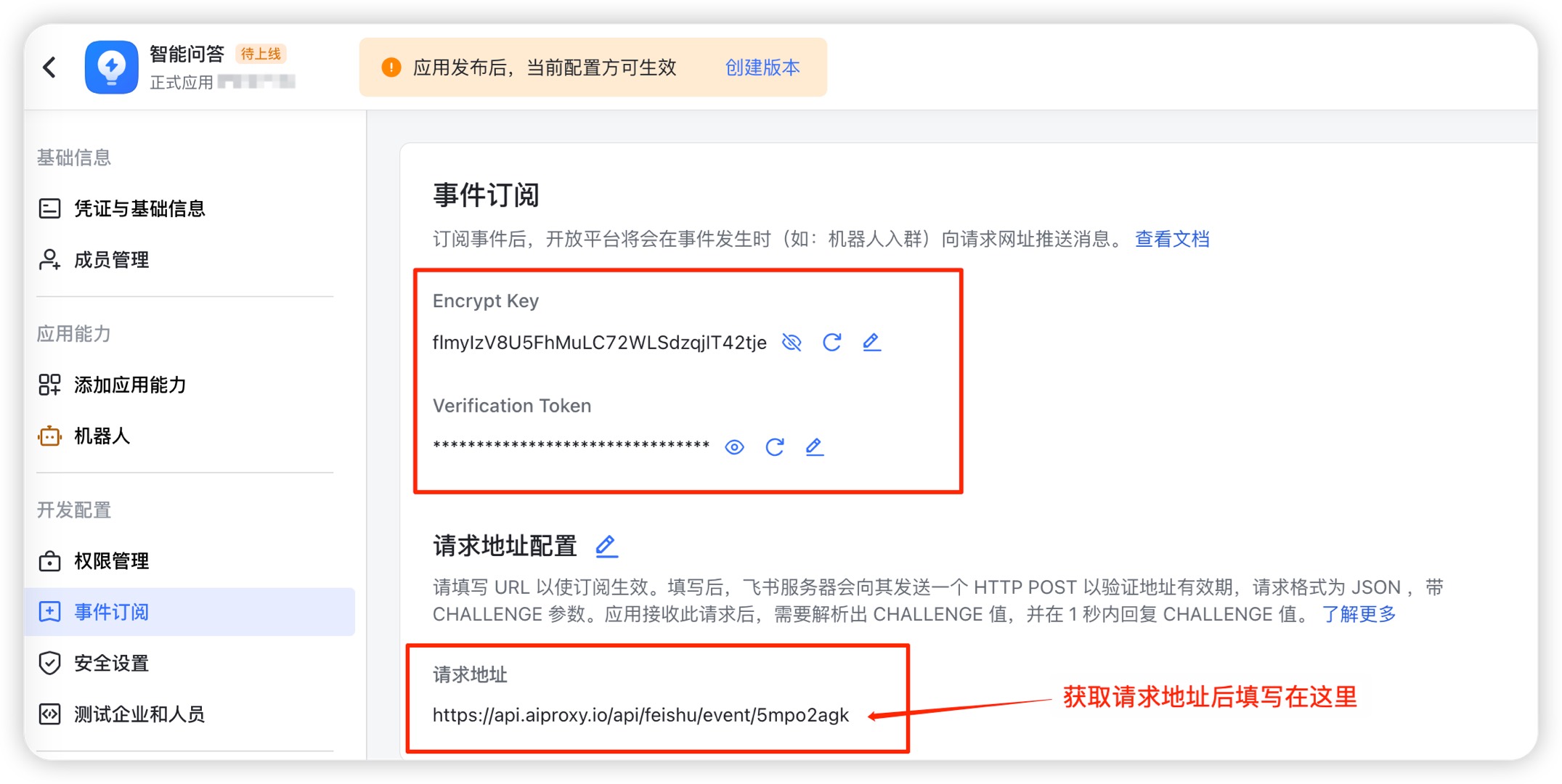Edit the Verification Token pencil icon
1562x784 pixels.
(814, 446)
